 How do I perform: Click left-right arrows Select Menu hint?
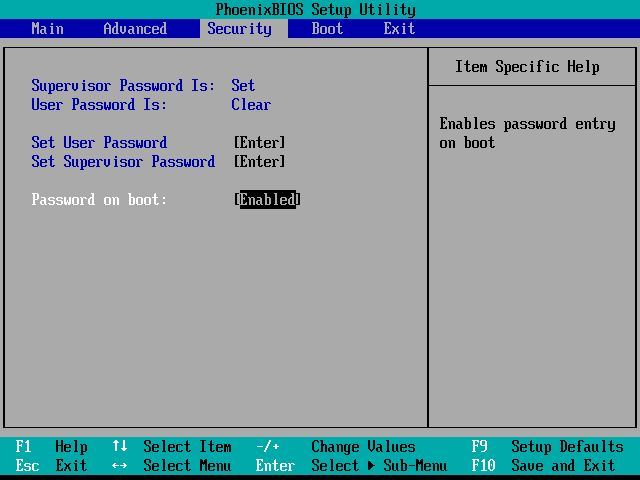click(172, 465)
